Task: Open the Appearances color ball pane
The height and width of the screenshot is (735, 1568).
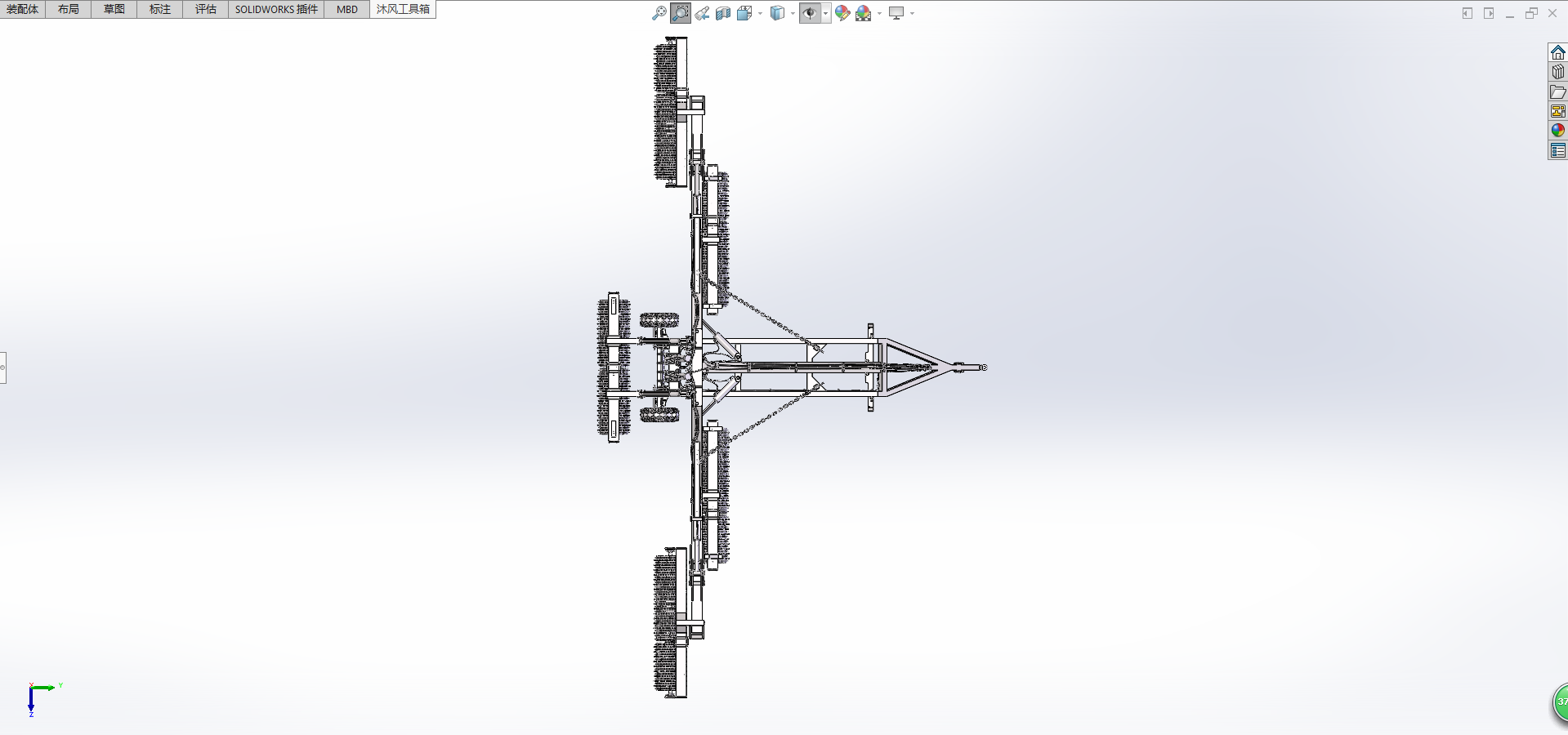Action: pyautogui.click(x=1558, y=131)
